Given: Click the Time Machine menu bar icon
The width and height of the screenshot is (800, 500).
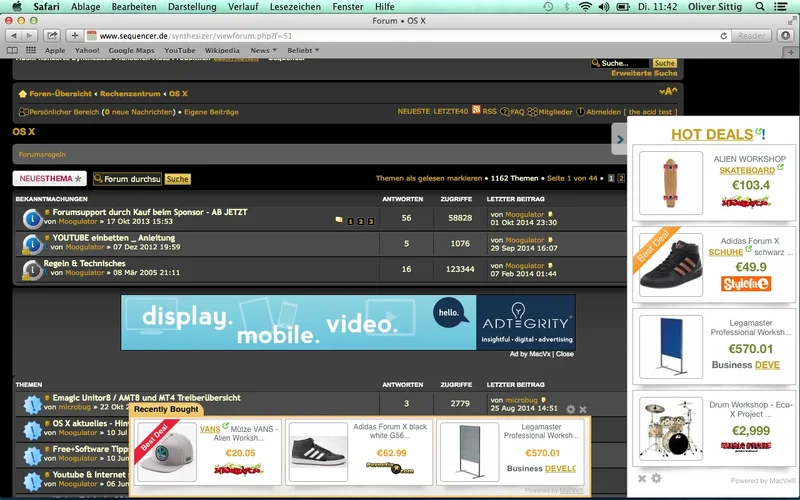Looking at the screenshot, I should pos(548,7).
